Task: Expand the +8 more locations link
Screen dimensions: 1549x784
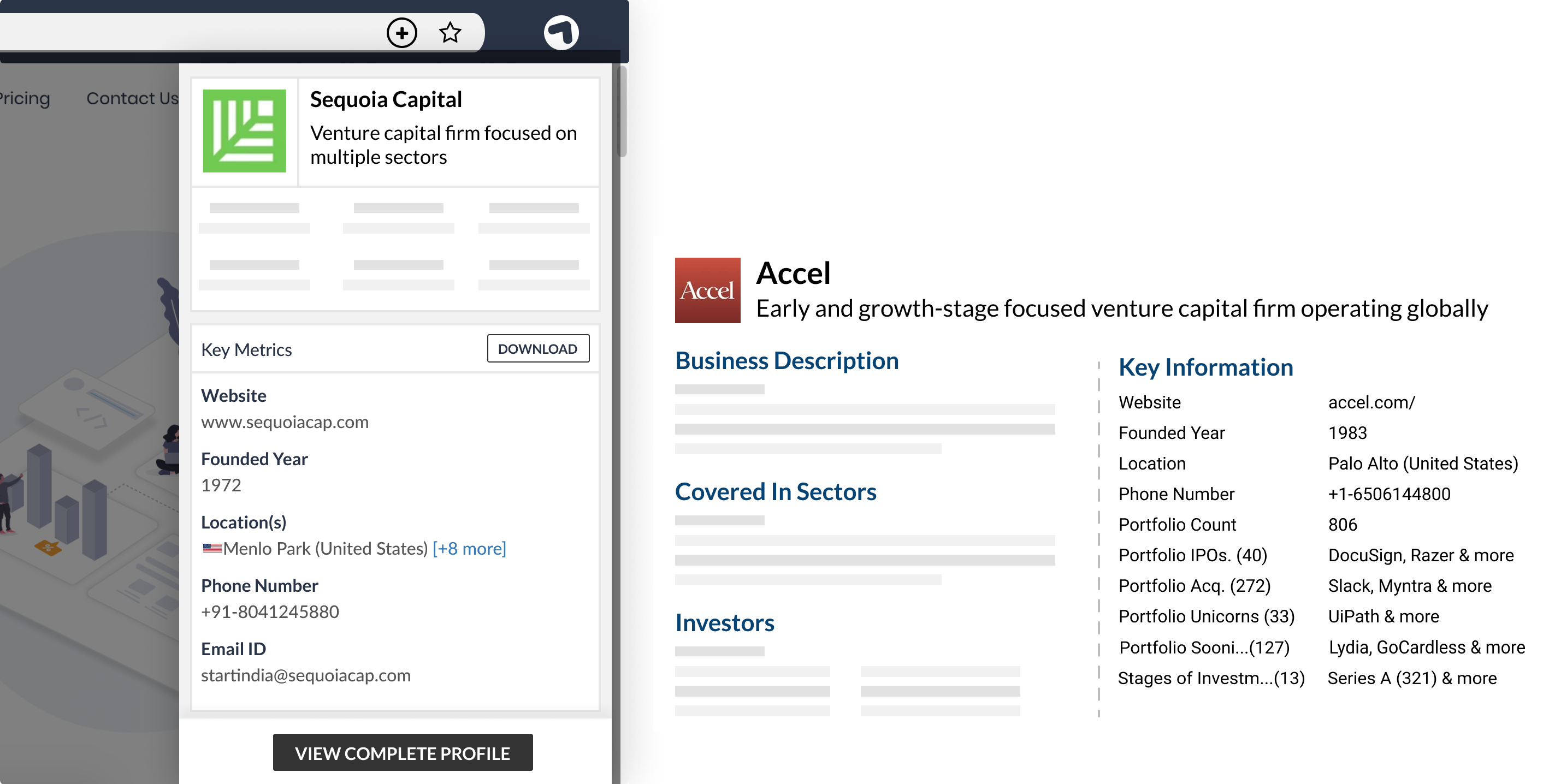Action: pyautogui.click(x=469, y=548)
